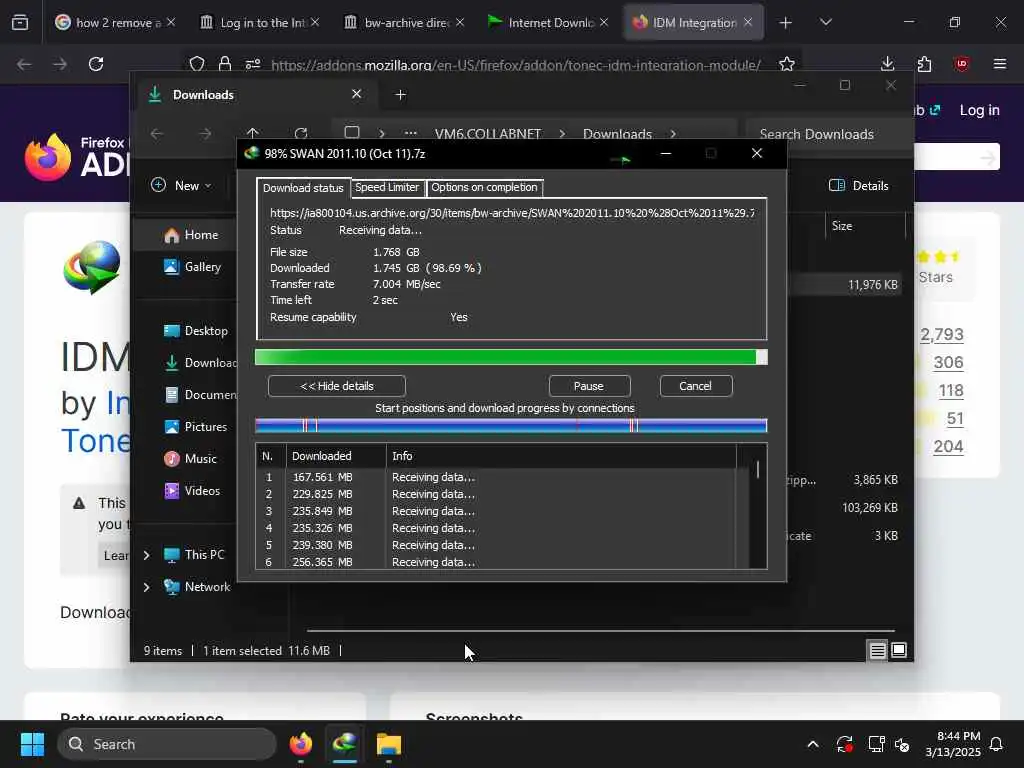Screen dimensions: 1024x768
Task: Switch to the bw-archive directory tab
Action: coord(406,23)
